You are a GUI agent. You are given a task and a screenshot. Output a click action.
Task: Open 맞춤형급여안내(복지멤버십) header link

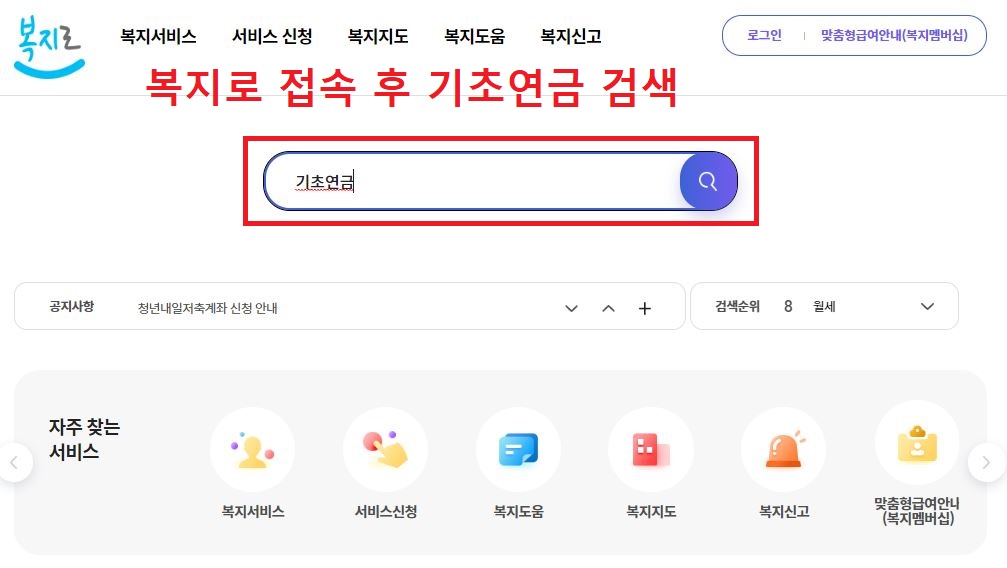(x=894, y=35)
